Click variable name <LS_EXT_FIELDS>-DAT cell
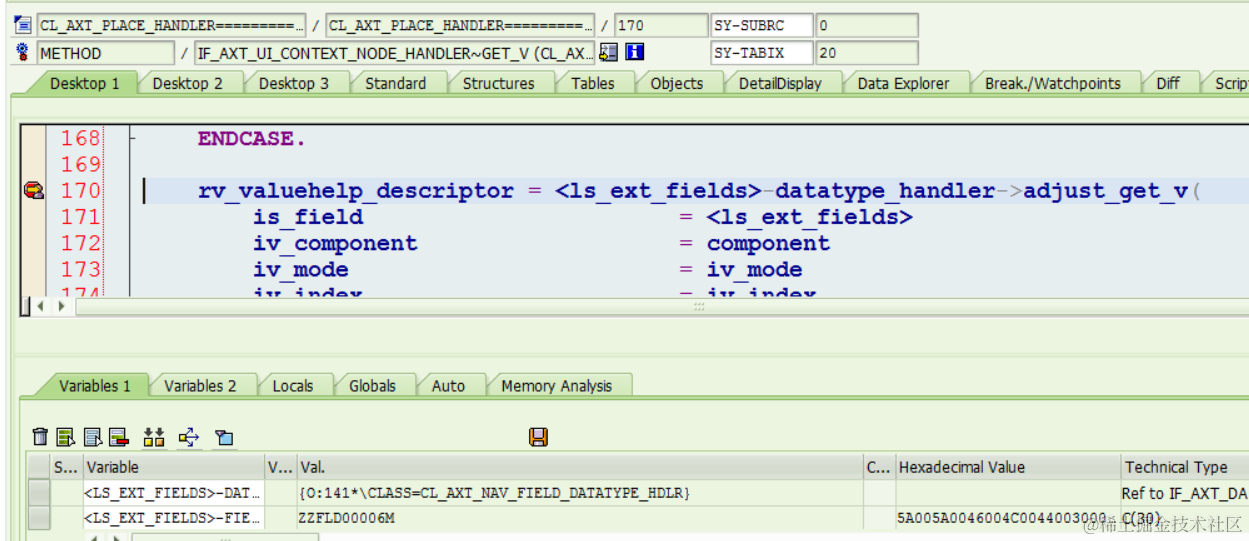Screen dimensions: 1249x541 coord(173,493)
